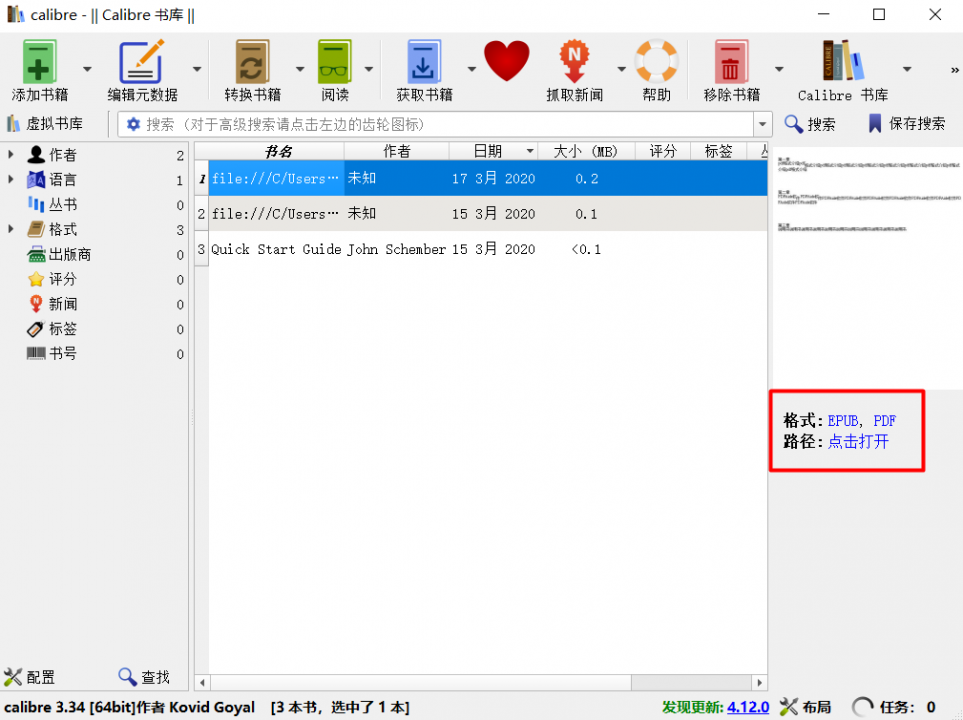Open Virtual Library (虚拟书库) button
Viewport: 963px width, 720px height.
[45, 124]
